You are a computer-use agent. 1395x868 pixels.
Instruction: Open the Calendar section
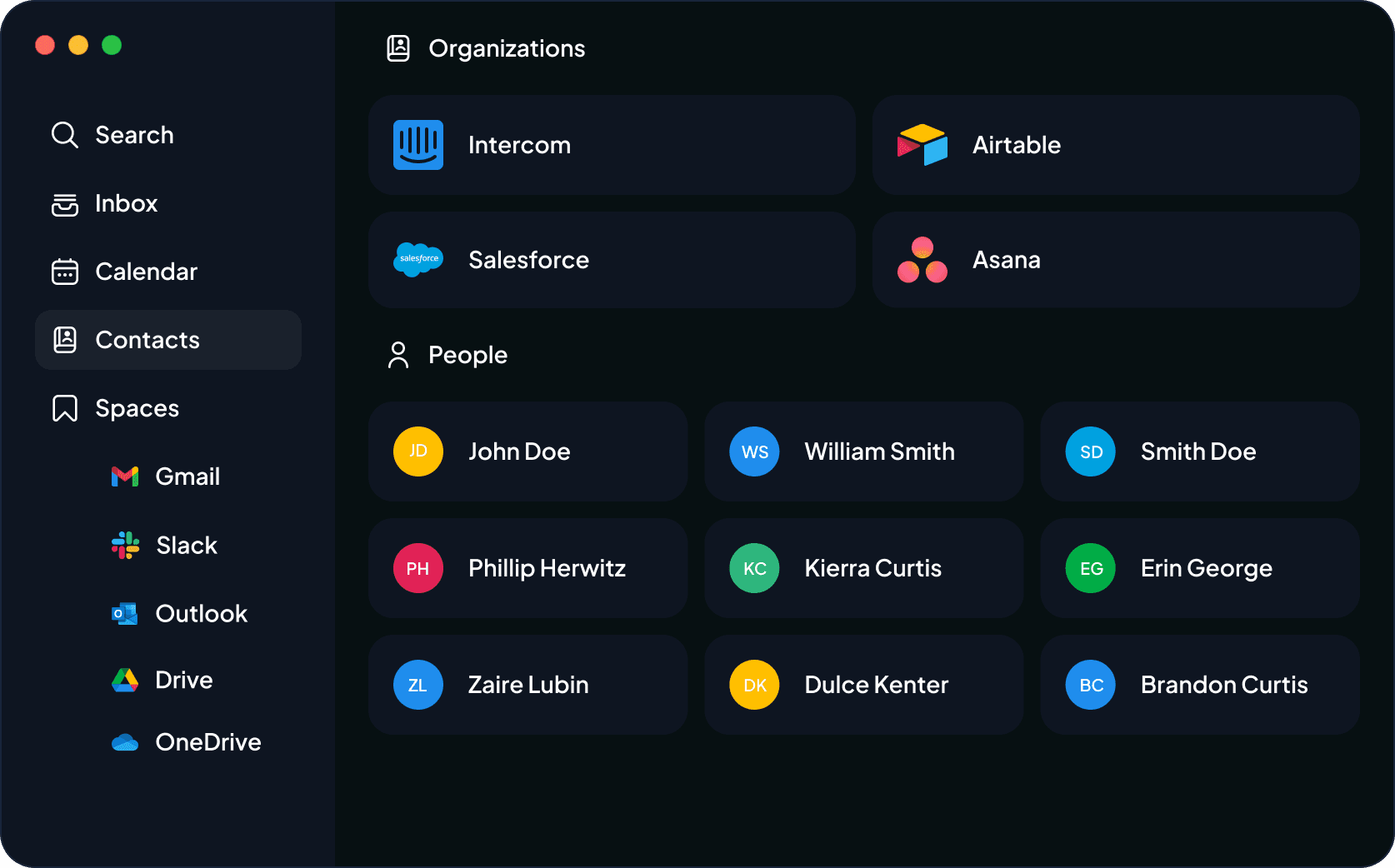(x=168, y=272)
